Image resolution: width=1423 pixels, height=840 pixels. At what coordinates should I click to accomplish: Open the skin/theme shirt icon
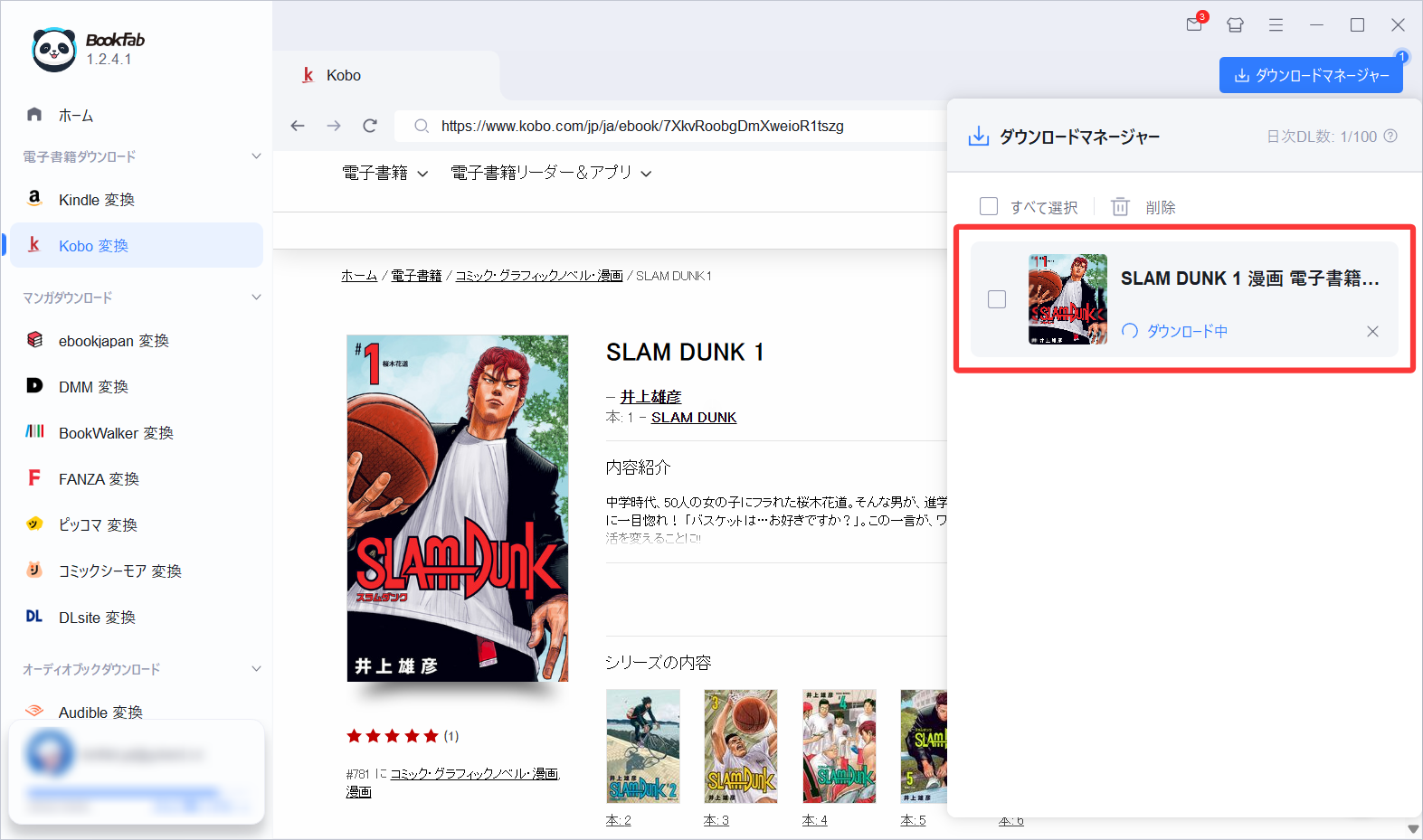1235,25
